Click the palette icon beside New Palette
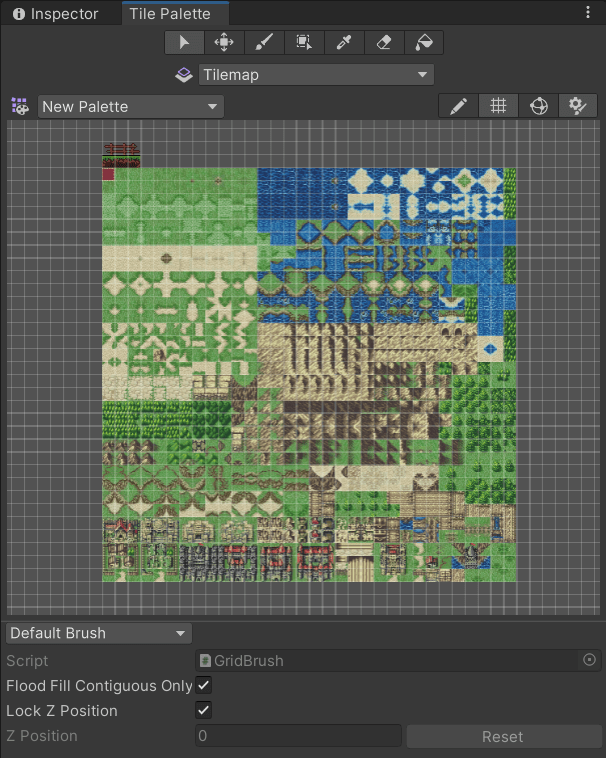The height and width of the screenshot is (758, 606). click(x=20, y=106)
